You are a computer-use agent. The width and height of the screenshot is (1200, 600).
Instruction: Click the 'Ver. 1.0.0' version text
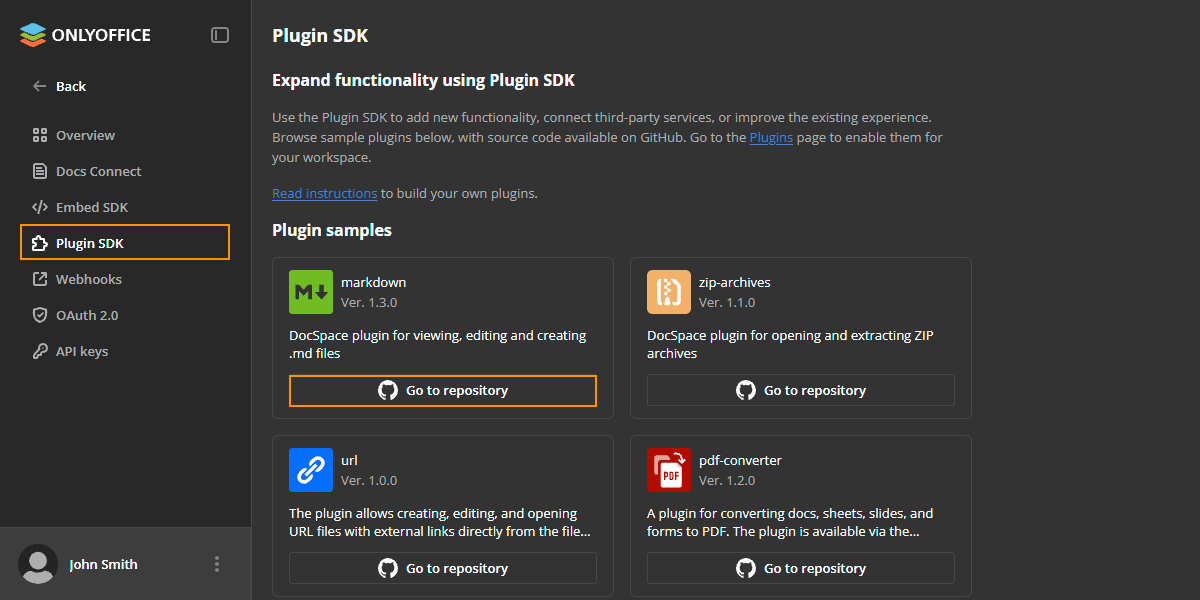click(369, 480)
